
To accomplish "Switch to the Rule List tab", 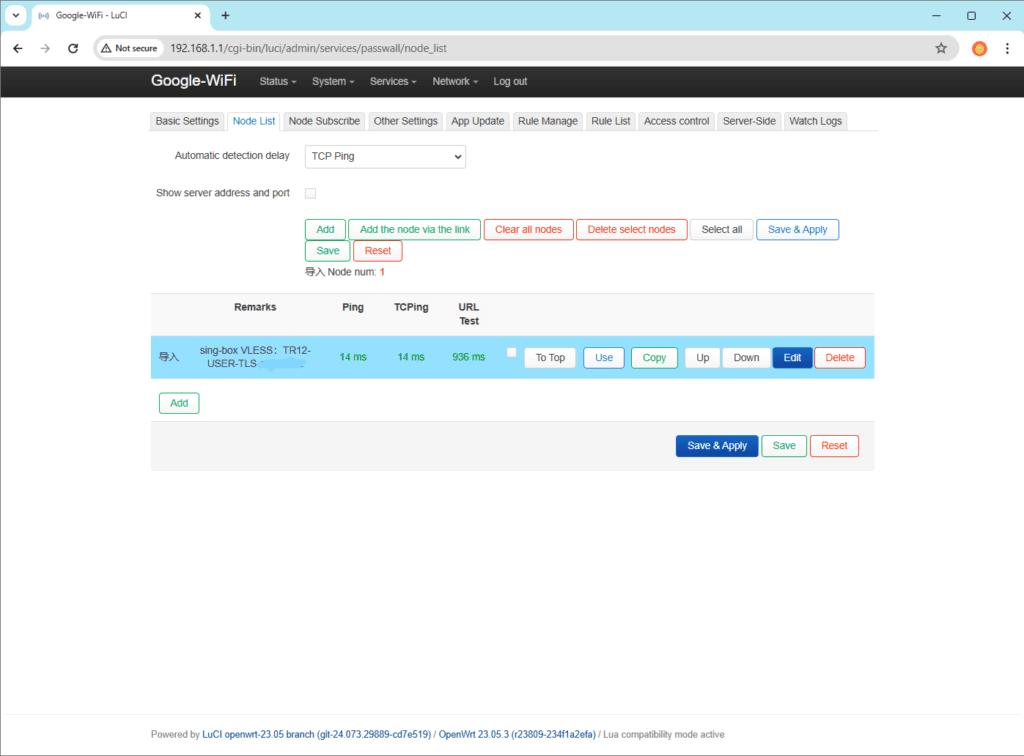I will tap(611, 121).
